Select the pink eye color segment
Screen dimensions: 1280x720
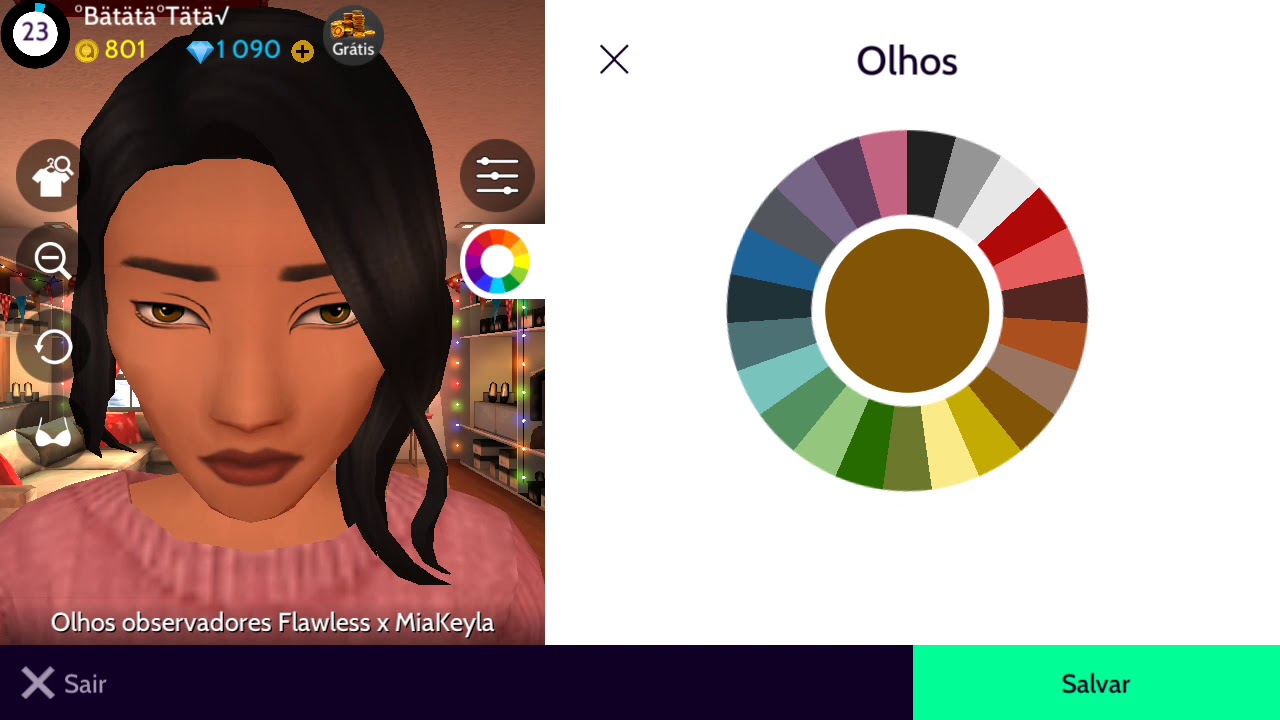pyautogui.click(x=885, y=170)
